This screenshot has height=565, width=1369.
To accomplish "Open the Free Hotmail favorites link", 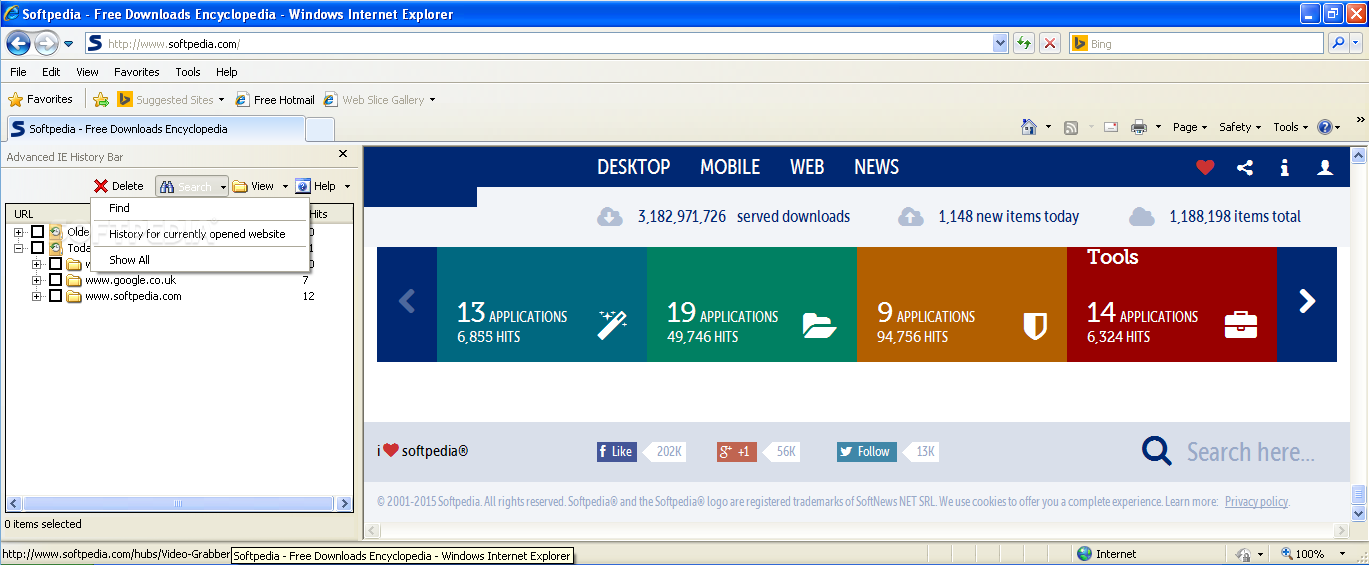I will (275, 99).
